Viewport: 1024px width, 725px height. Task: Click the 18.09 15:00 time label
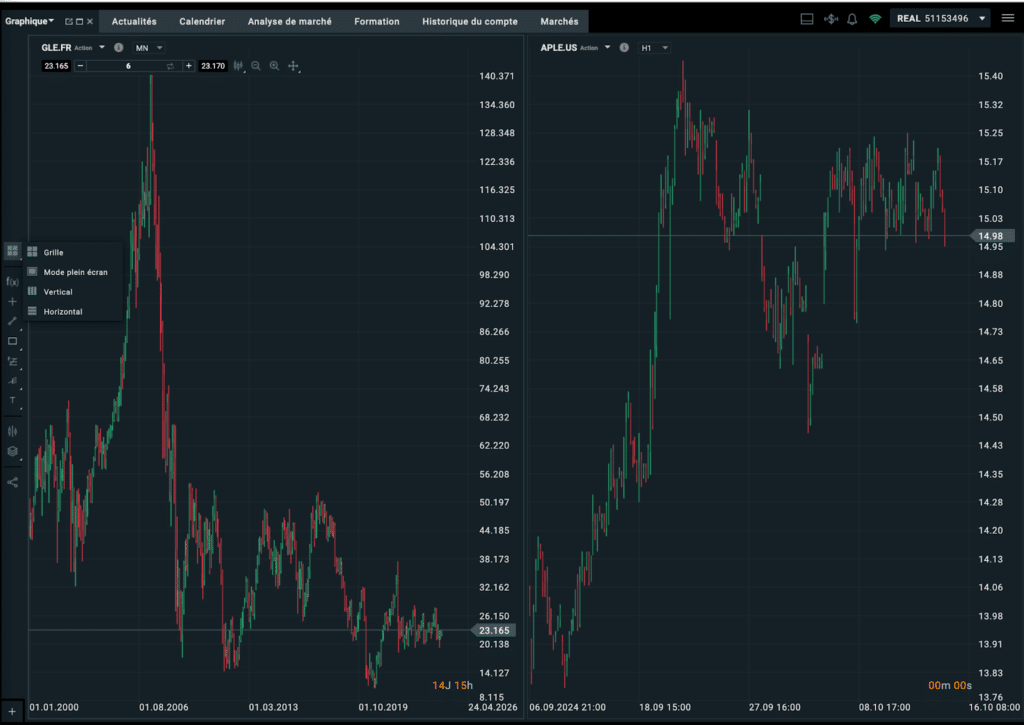[x=665, y=707]
